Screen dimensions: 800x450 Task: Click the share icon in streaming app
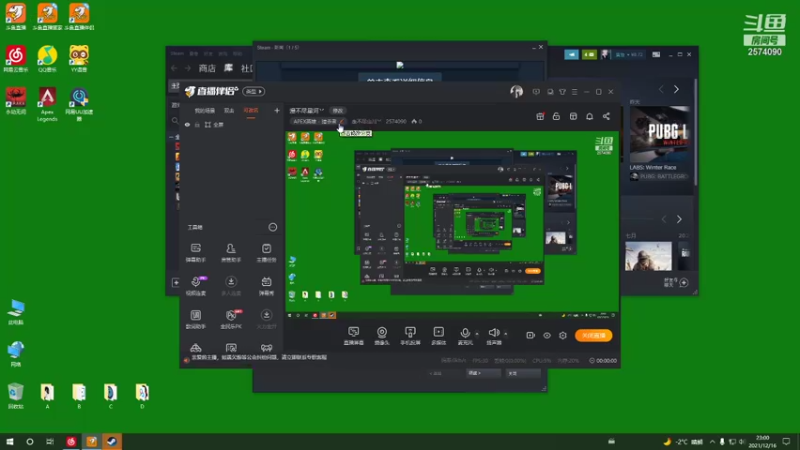click(x=606, y=116)
